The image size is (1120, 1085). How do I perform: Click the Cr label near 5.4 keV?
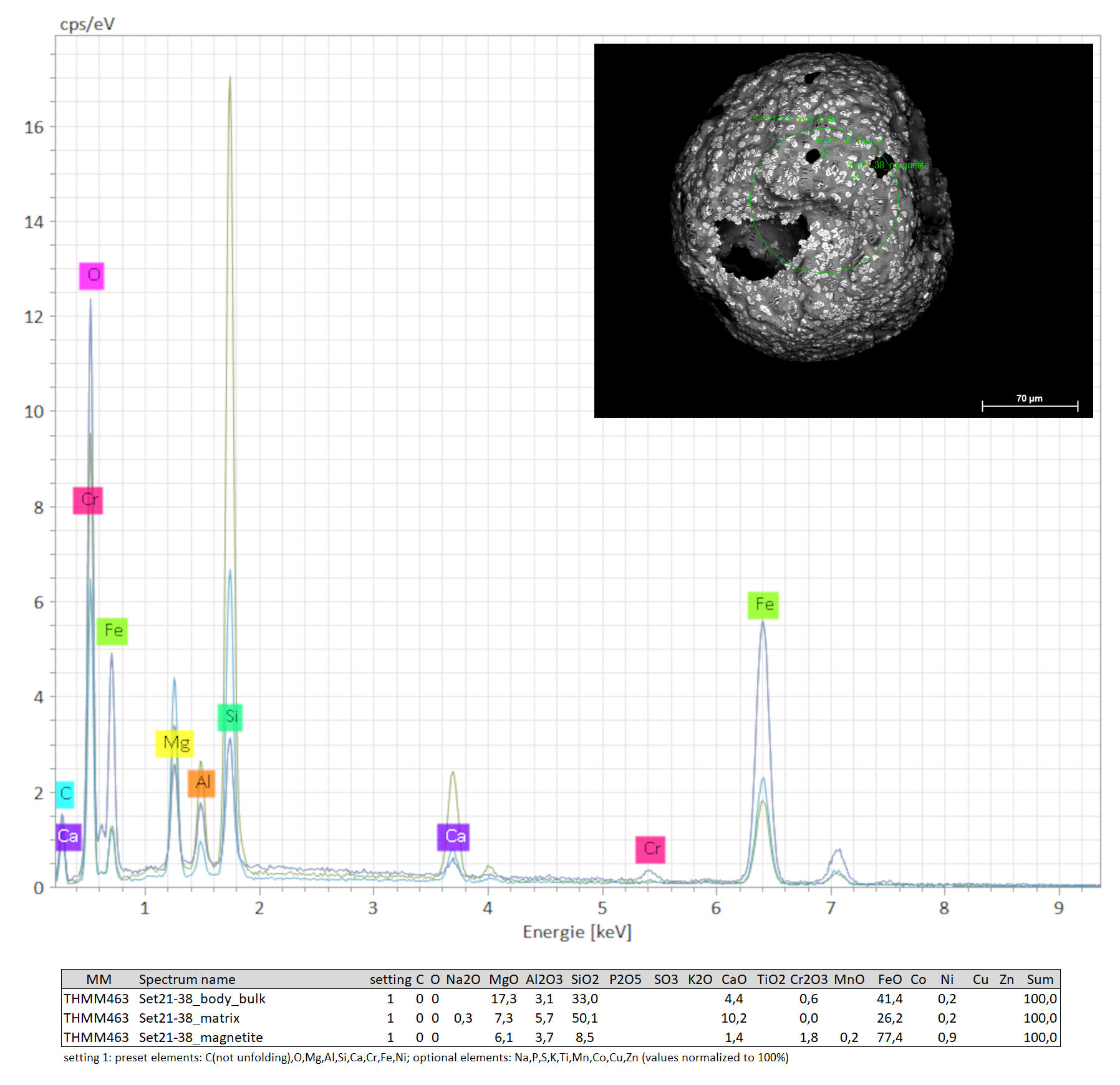coord(650,849)
